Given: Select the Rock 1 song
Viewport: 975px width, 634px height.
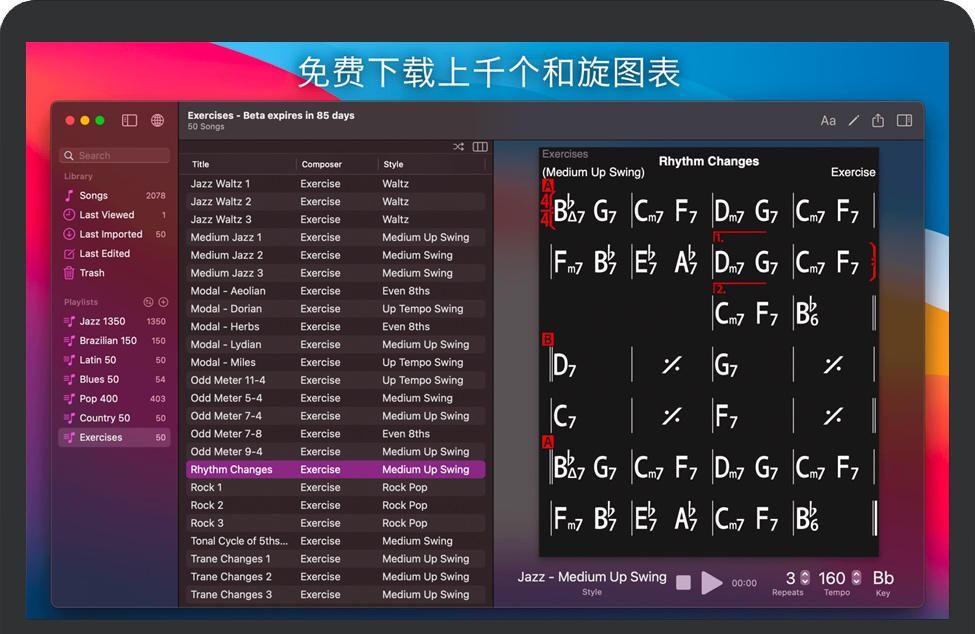Looking at the screenshot, I should tap(335, 487).
